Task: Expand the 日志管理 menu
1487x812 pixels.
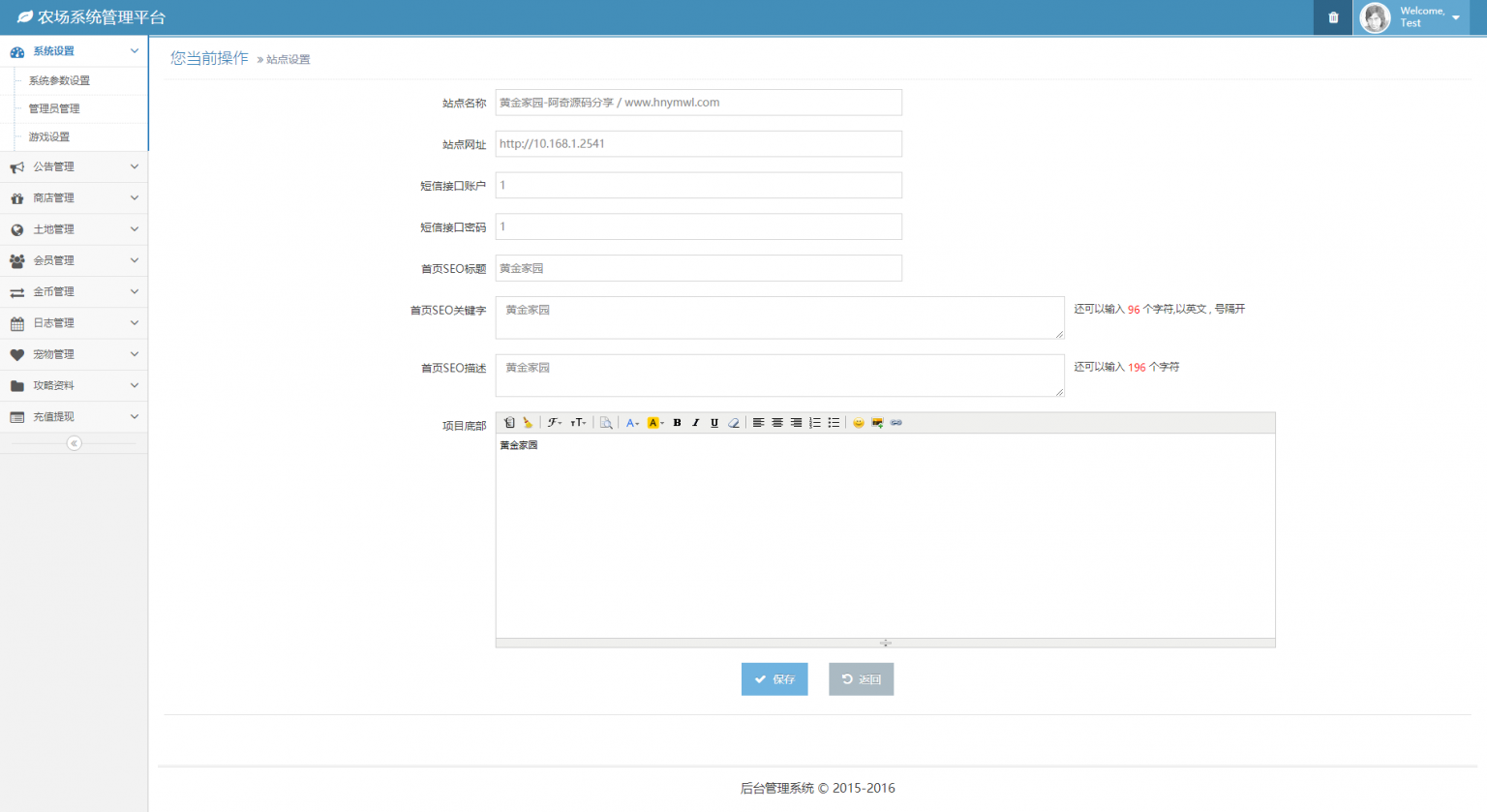Action: click(74, 323)
